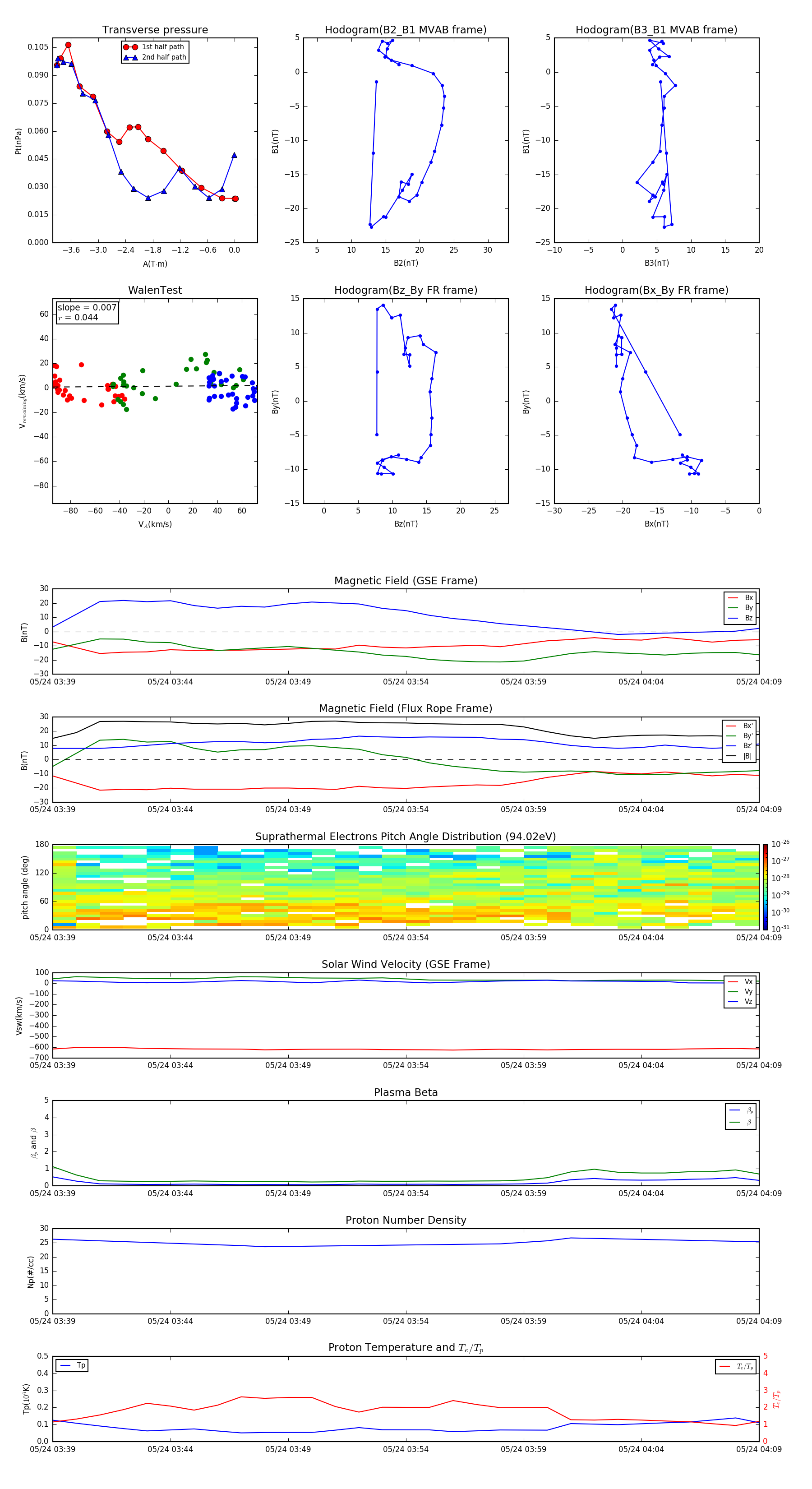This screenshot has width=812, height=1489.
Task: Select the green By legend entry
Action: coord(740,607)
